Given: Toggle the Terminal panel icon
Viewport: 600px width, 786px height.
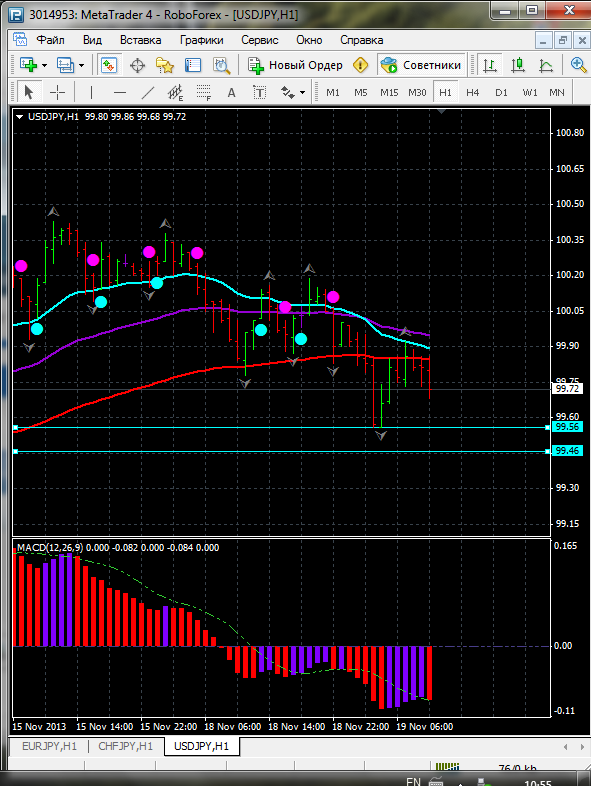Looking at the screenshot, I should (193, 65).
